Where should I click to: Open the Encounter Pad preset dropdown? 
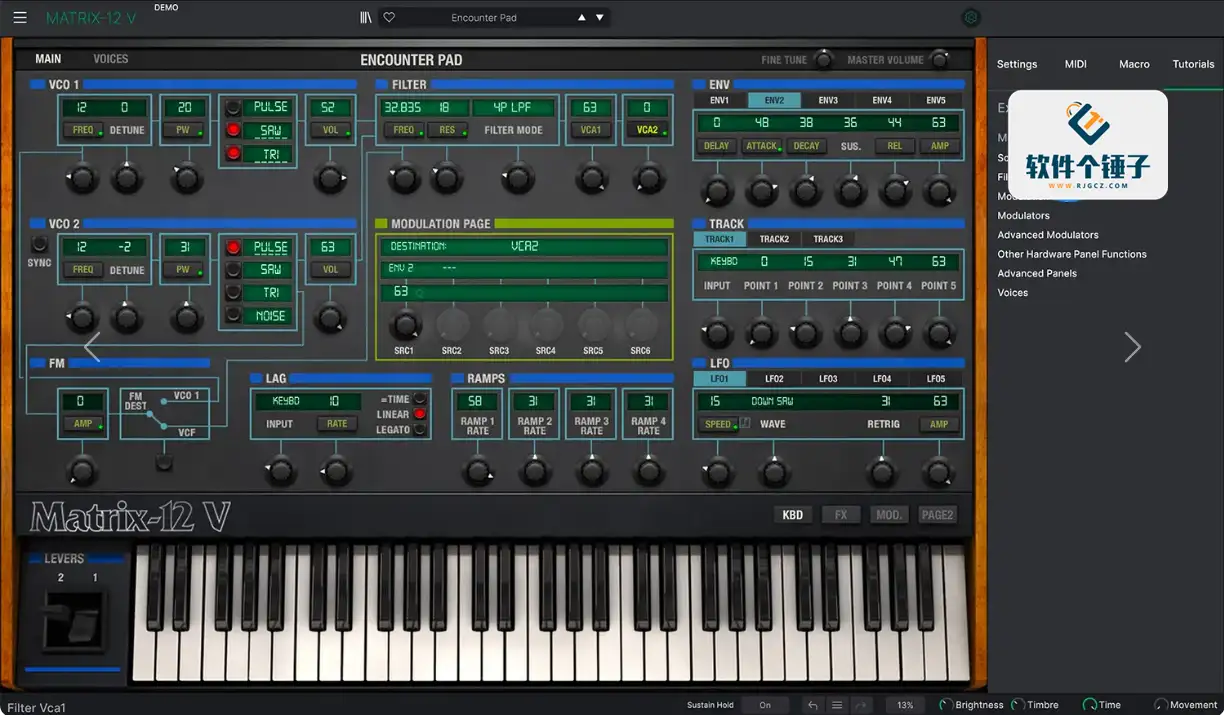pos(486,16)
